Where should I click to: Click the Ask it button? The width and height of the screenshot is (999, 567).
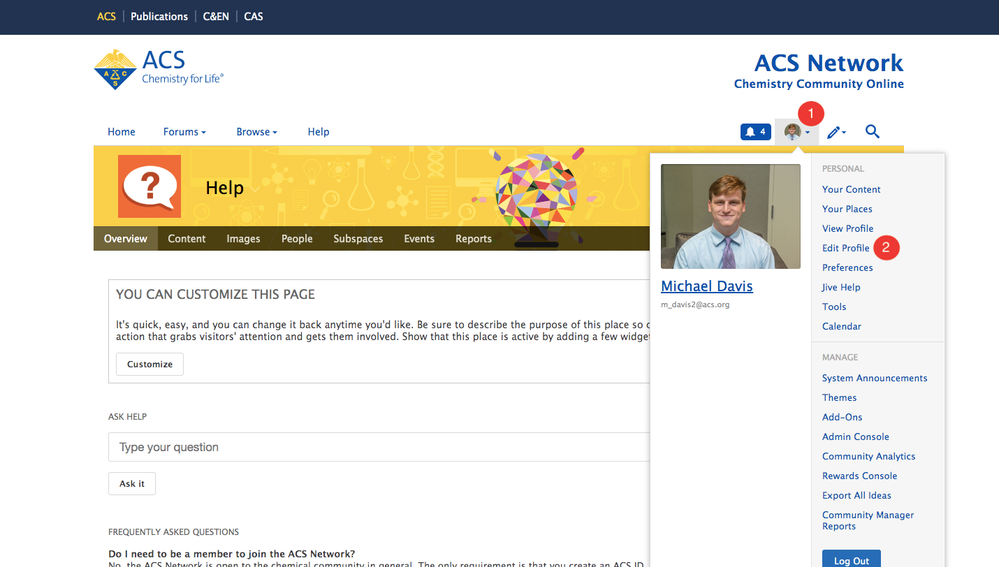click(x=132, y=484)
